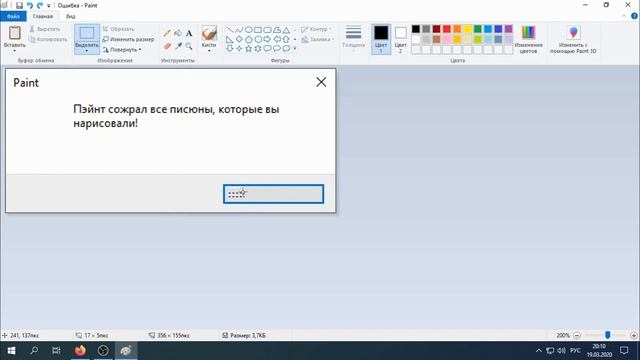This screenshot has width=640, height=360.
Task: Click the Вставить clipboard paste icon
Action: tap(15, 33)
